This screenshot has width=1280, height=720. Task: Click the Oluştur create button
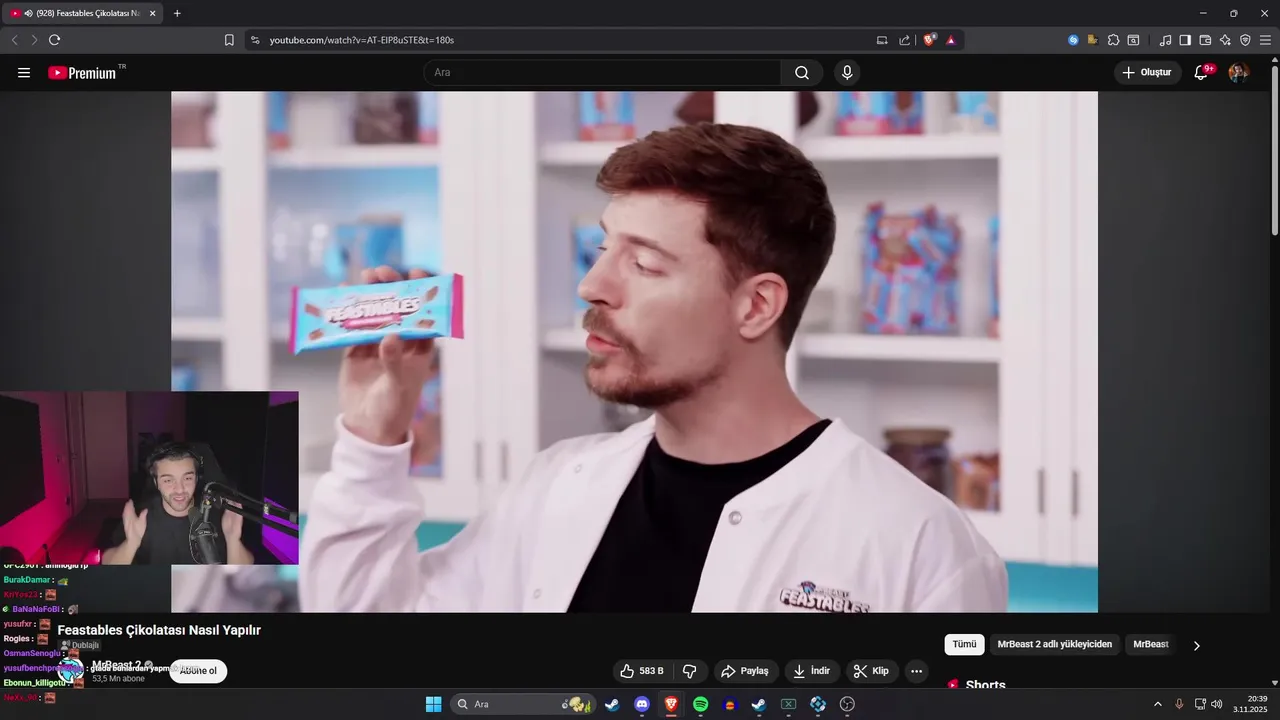point(1147,73)
